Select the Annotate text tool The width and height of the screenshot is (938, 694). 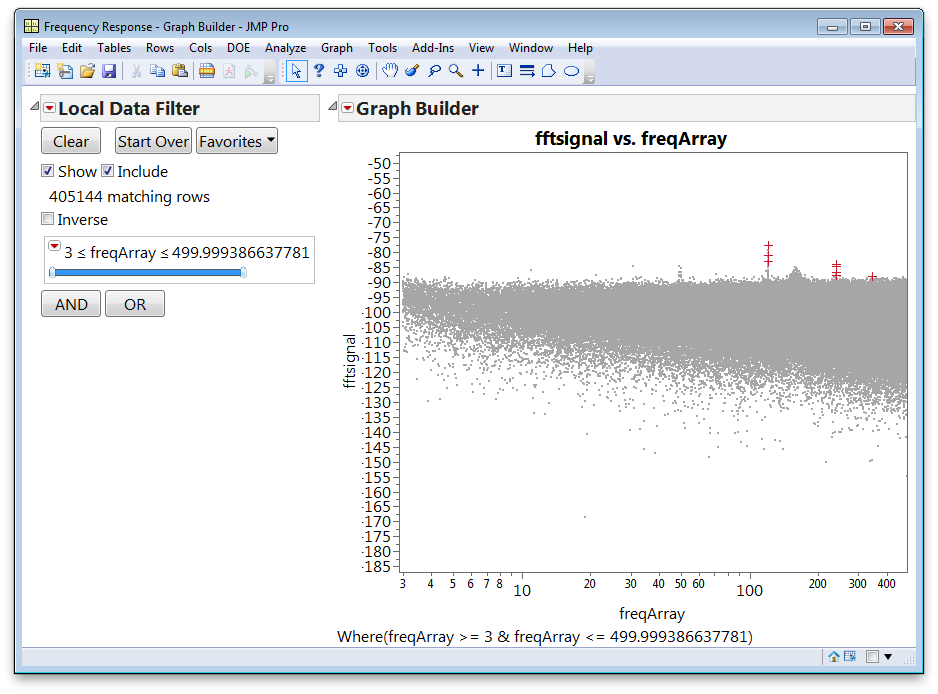pos(503,71)
